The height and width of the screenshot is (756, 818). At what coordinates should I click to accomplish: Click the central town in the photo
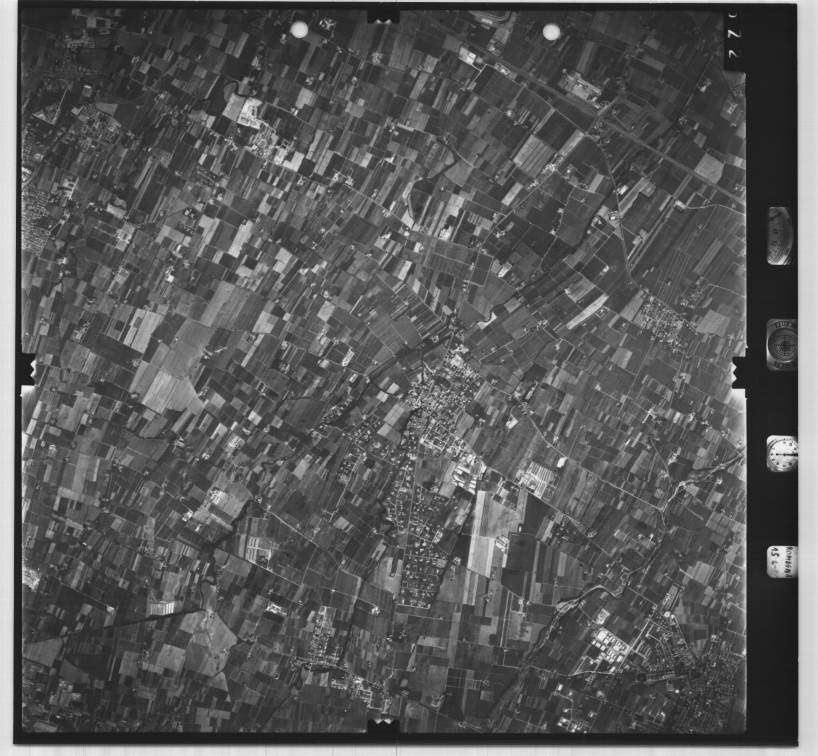[x=437, y=410]
